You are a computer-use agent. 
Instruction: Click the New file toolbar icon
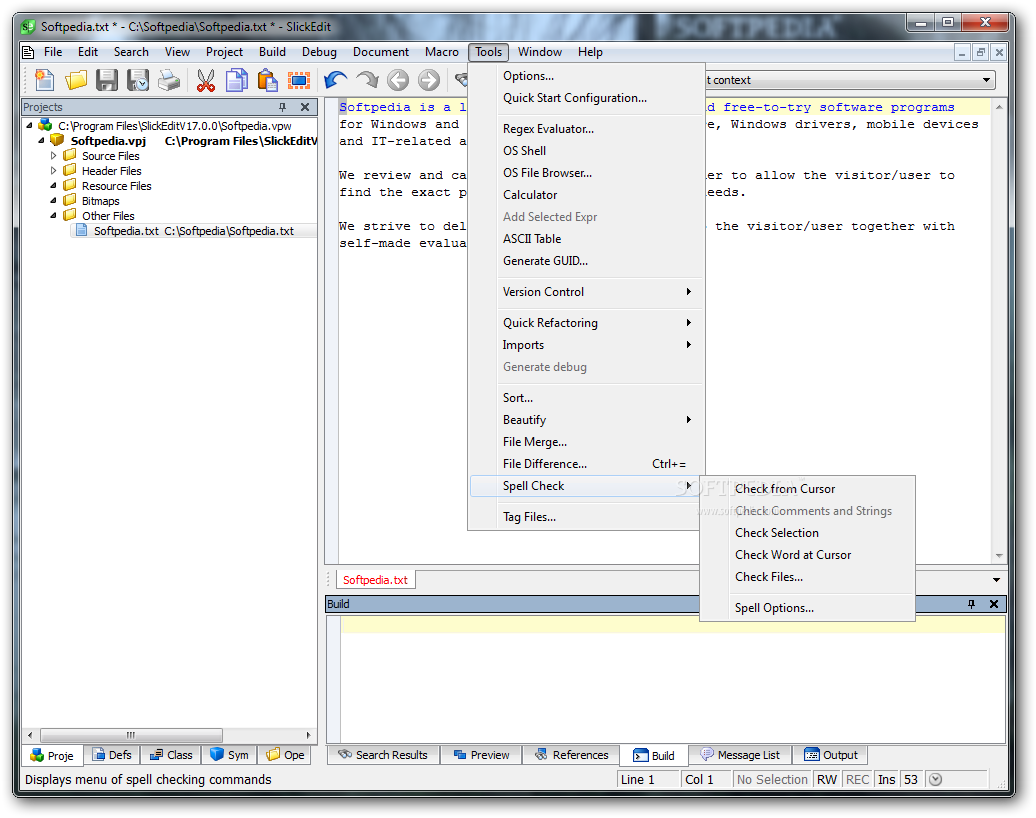(44, 80)
